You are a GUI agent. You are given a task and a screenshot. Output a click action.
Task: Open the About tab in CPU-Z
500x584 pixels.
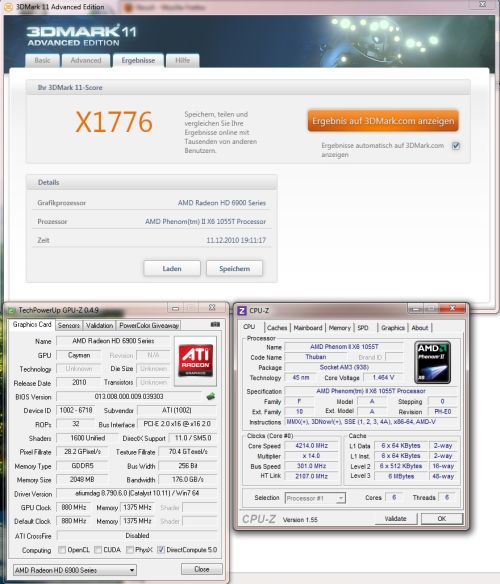pyautogui.click(x=420, y=328)
